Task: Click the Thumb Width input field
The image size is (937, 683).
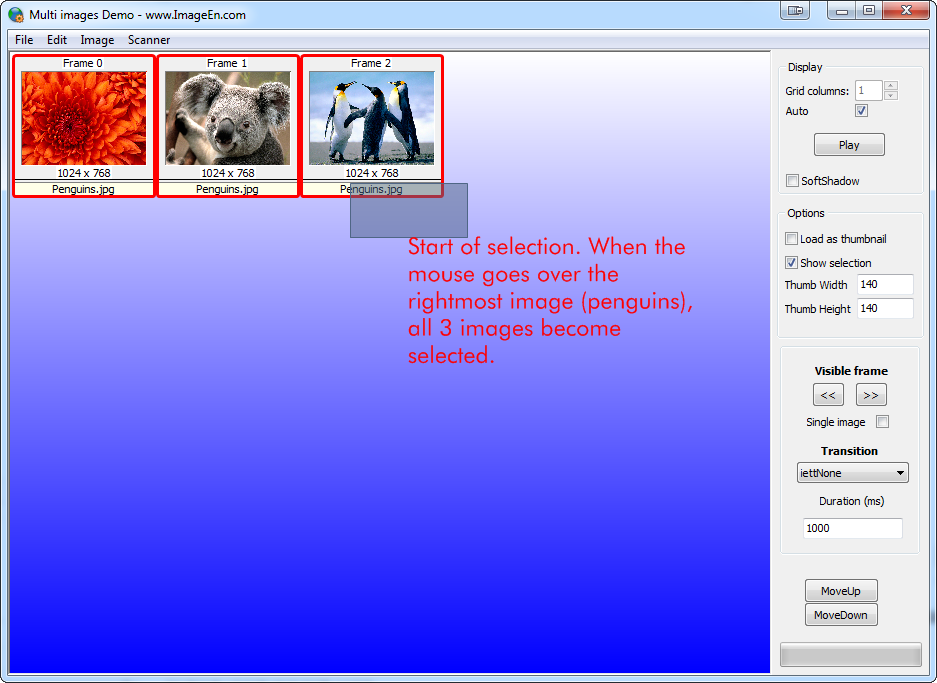Action: pyautogui.click(x=885, y=284)
